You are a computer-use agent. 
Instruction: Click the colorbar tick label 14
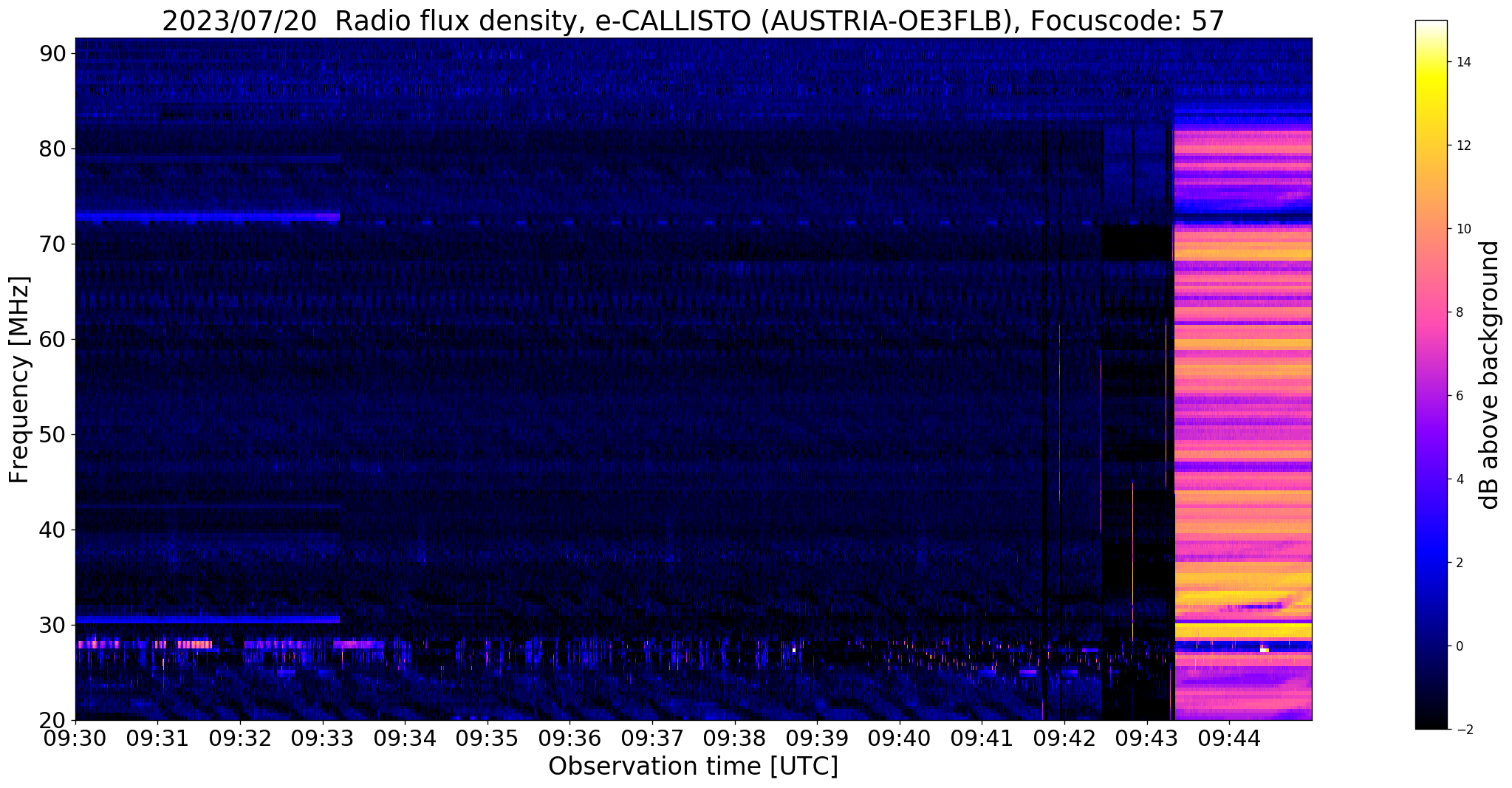click(x=1463, y=62)
